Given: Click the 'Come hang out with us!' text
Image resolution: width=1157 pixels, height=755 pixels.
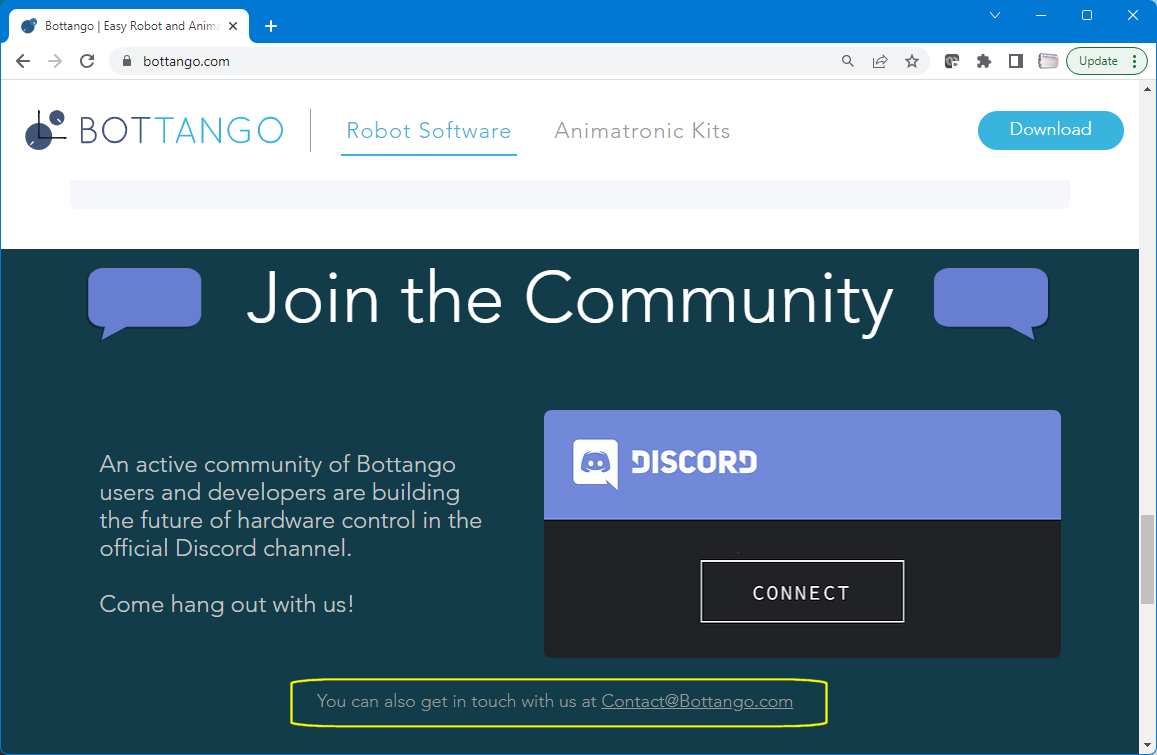Looking at the screenshot, I should click(227, 604).
